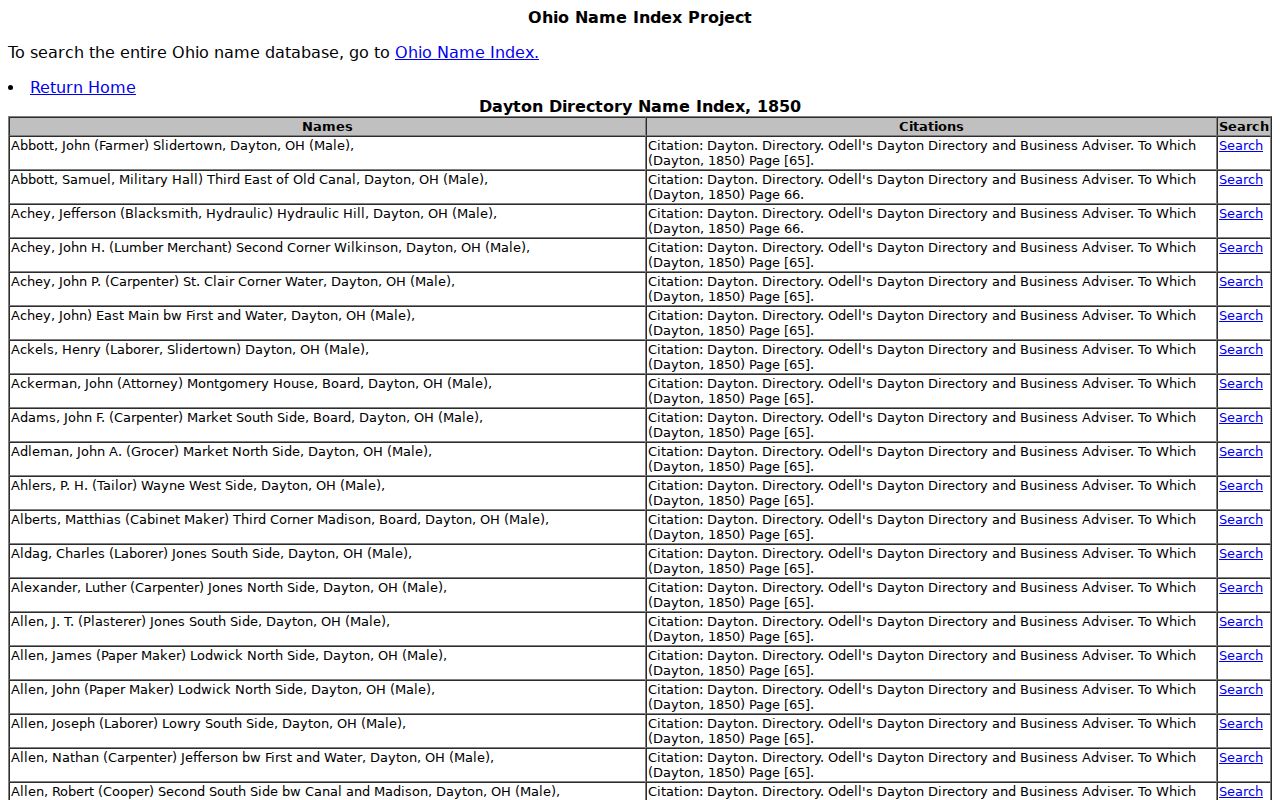This screenshot has height=800, width=1280.
Task: Click the Dayton Directory Name Index, 1850 caption
Action: click(640, 106)
